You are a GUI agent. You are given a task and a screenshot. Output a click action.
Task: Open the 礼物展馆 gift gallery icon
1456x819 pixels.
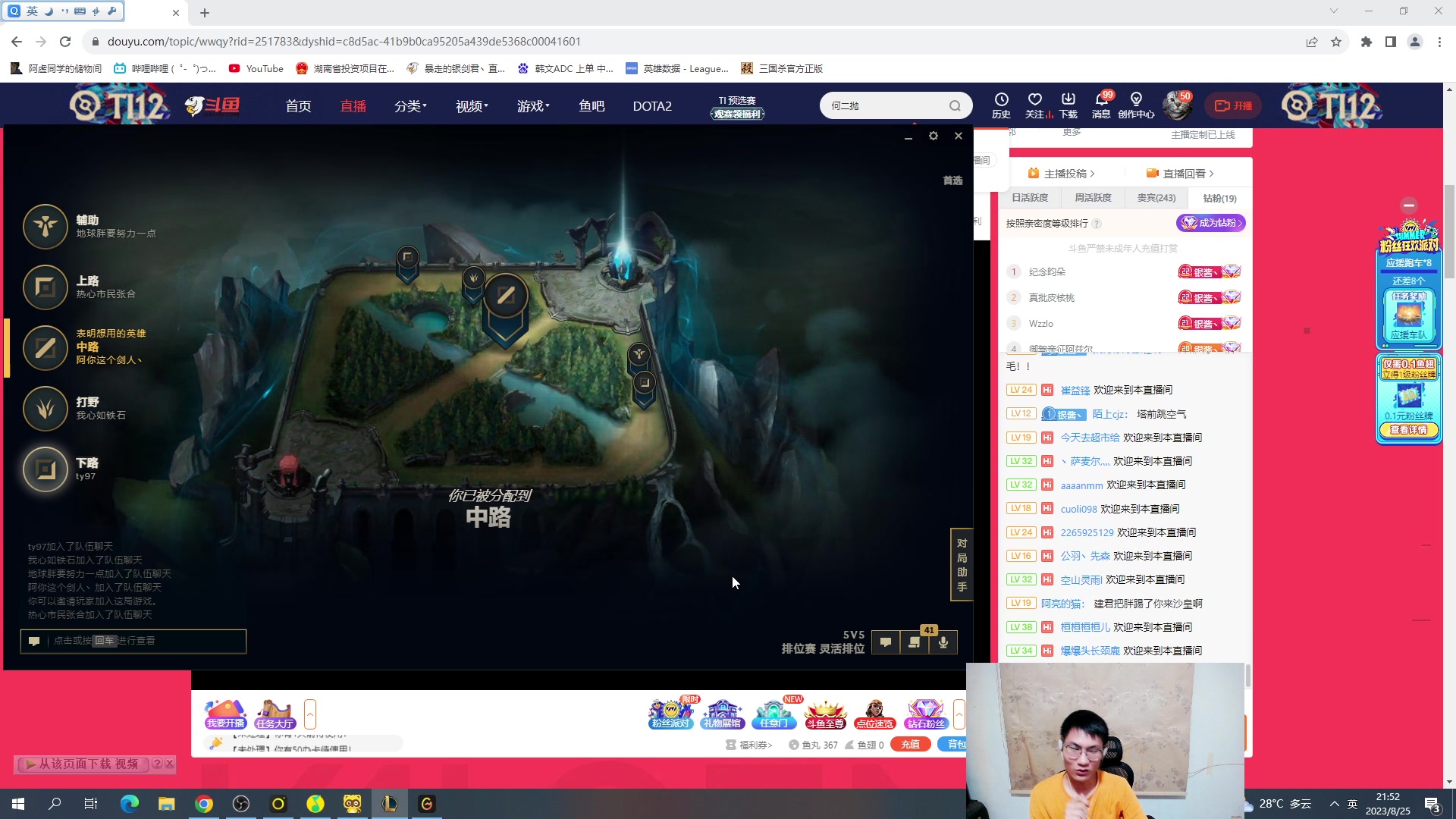coord(721,713)
